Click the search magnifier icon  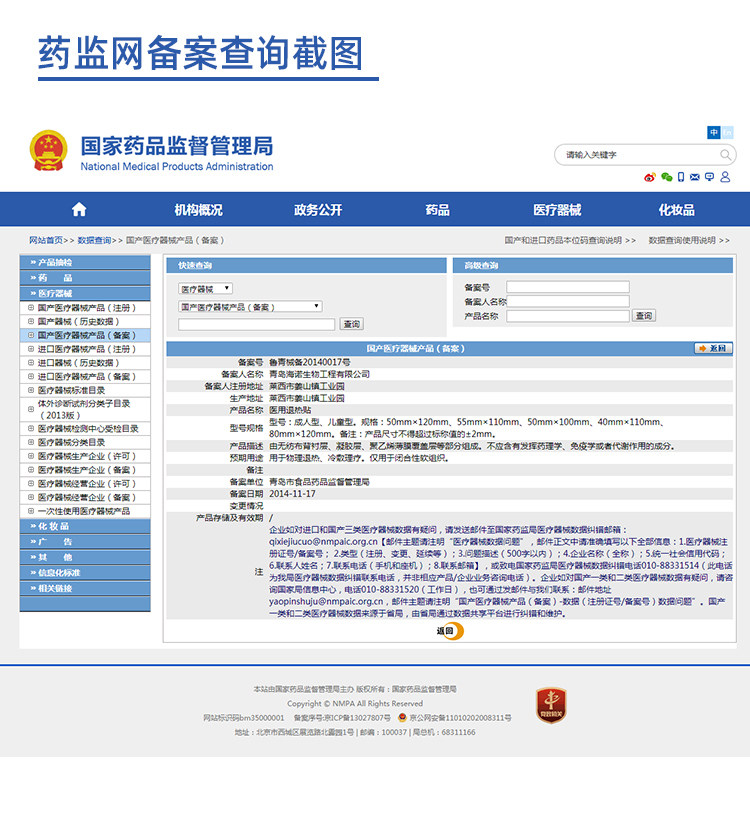725,154
